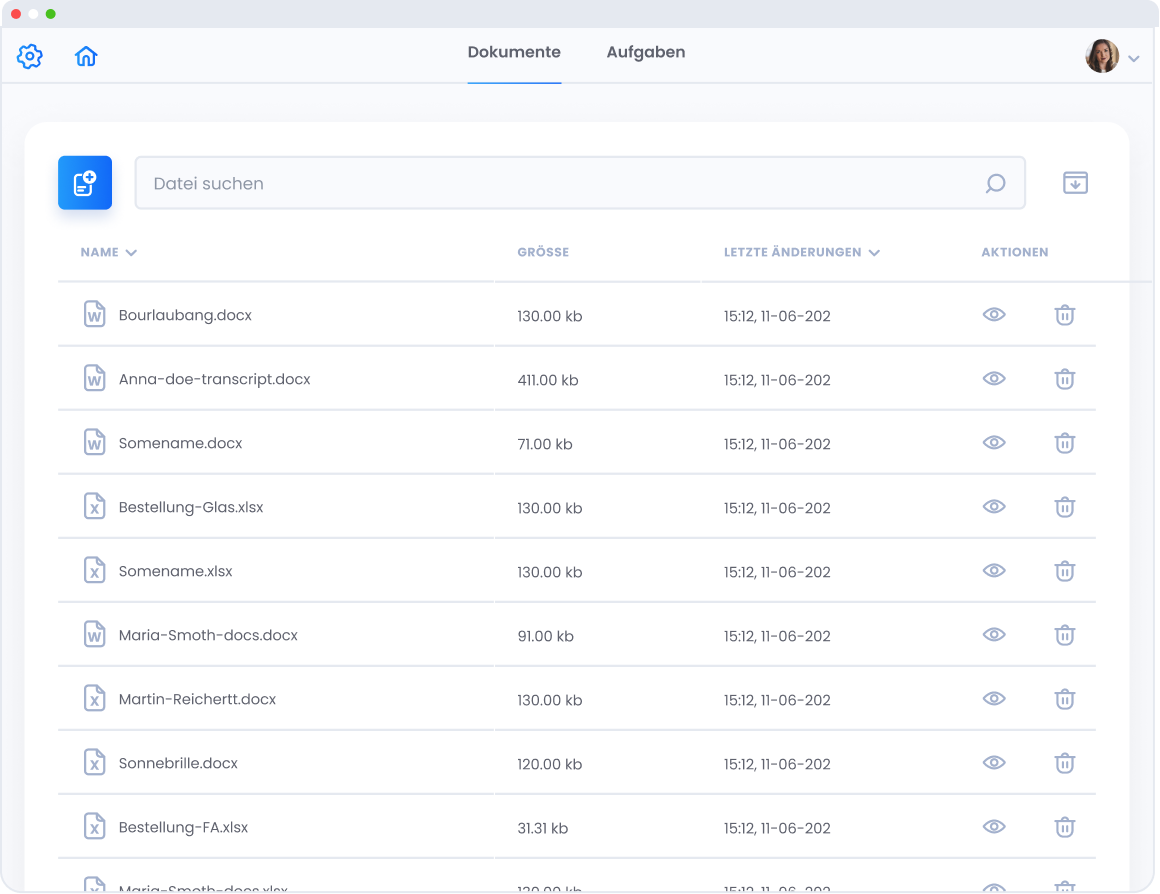Viewport: 1160px width, 894px height.
Task: Click the archive download icon beside search
Action: point(1075,183)
